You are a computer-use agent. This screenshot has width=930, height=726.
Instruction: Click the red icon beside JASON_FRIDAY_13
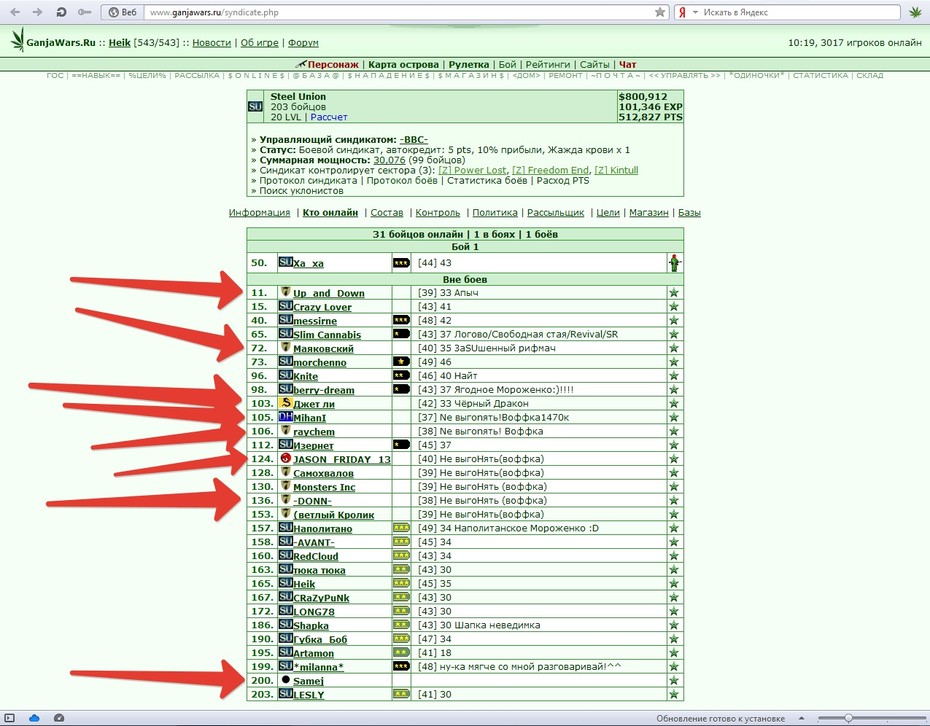click(x=286, y=458)
